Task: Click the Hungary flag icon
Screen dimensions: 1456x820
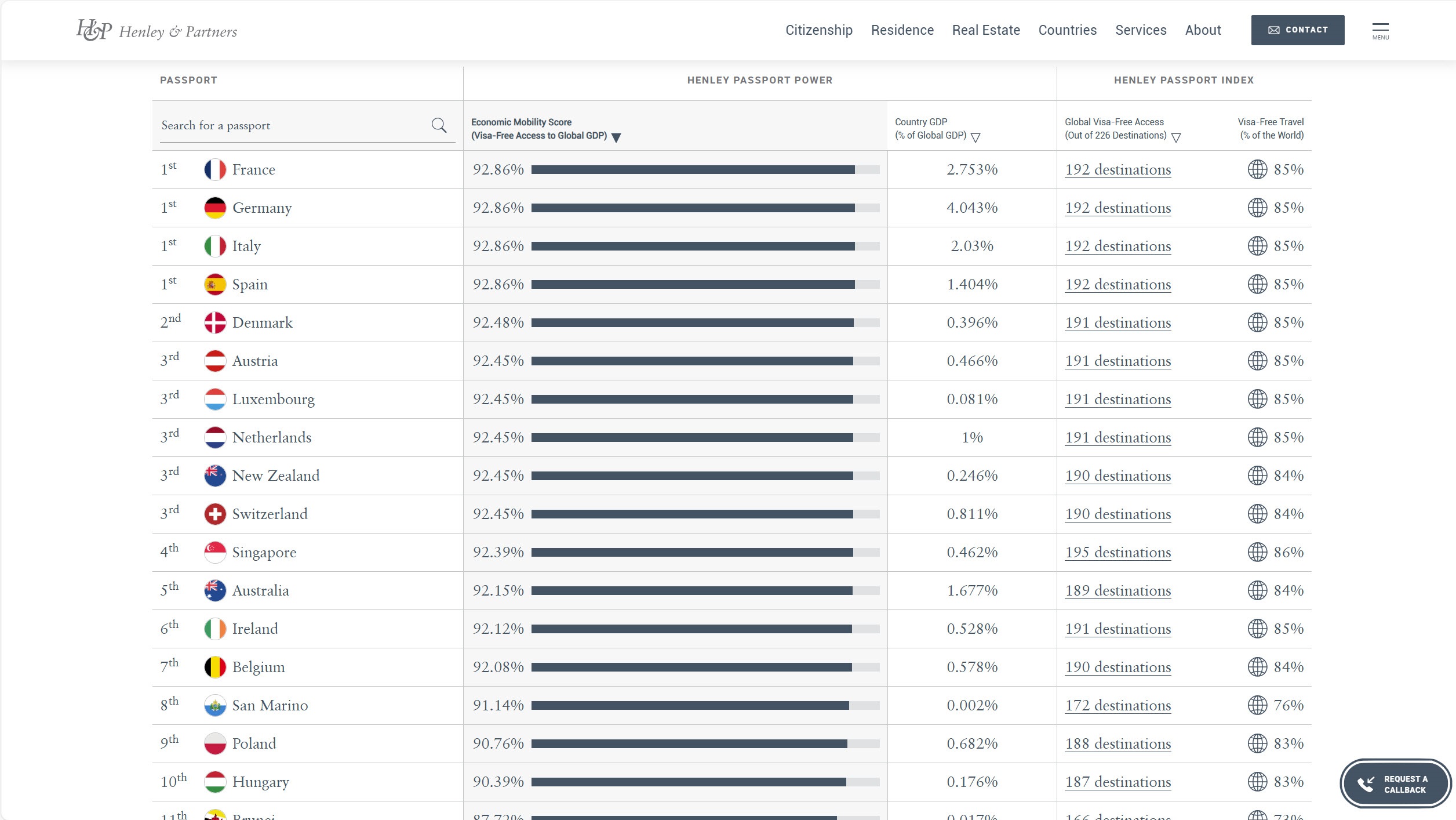Action: click(x=215, y=782)
